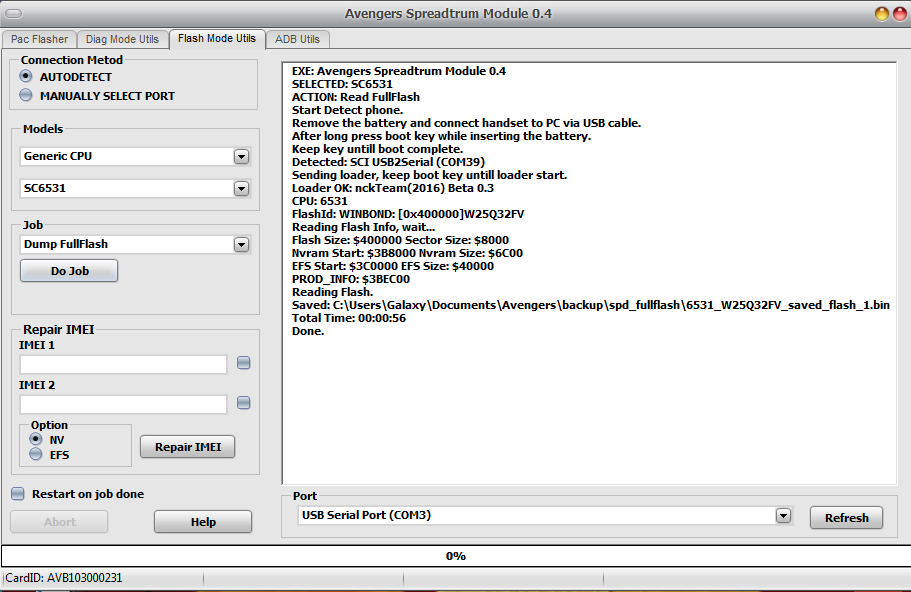
Task: Click the 'PROD_INFO: $3BEC00' log line
Action: tap(351, 279)
